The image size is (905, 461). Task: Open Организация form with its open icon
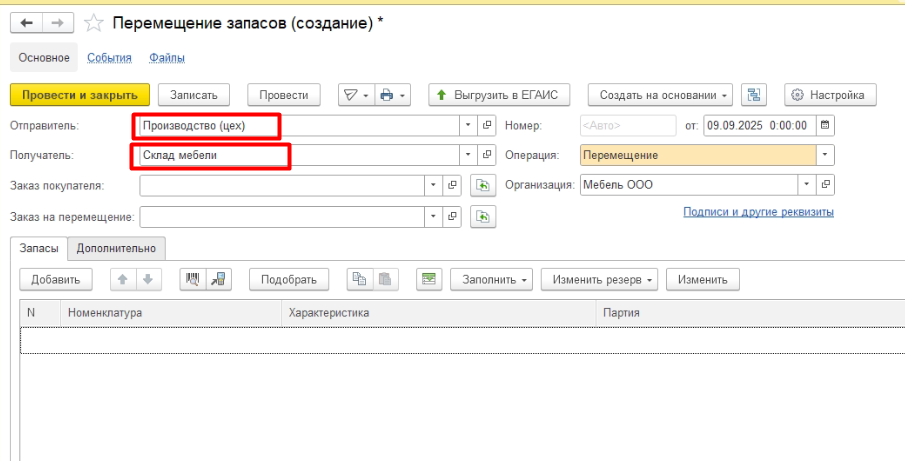[825, 185]
